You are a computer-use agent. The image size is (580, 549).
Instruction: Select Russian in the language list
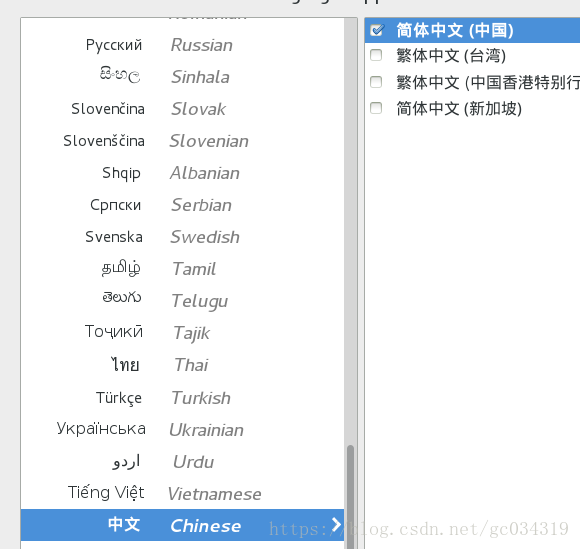[182, 45]
